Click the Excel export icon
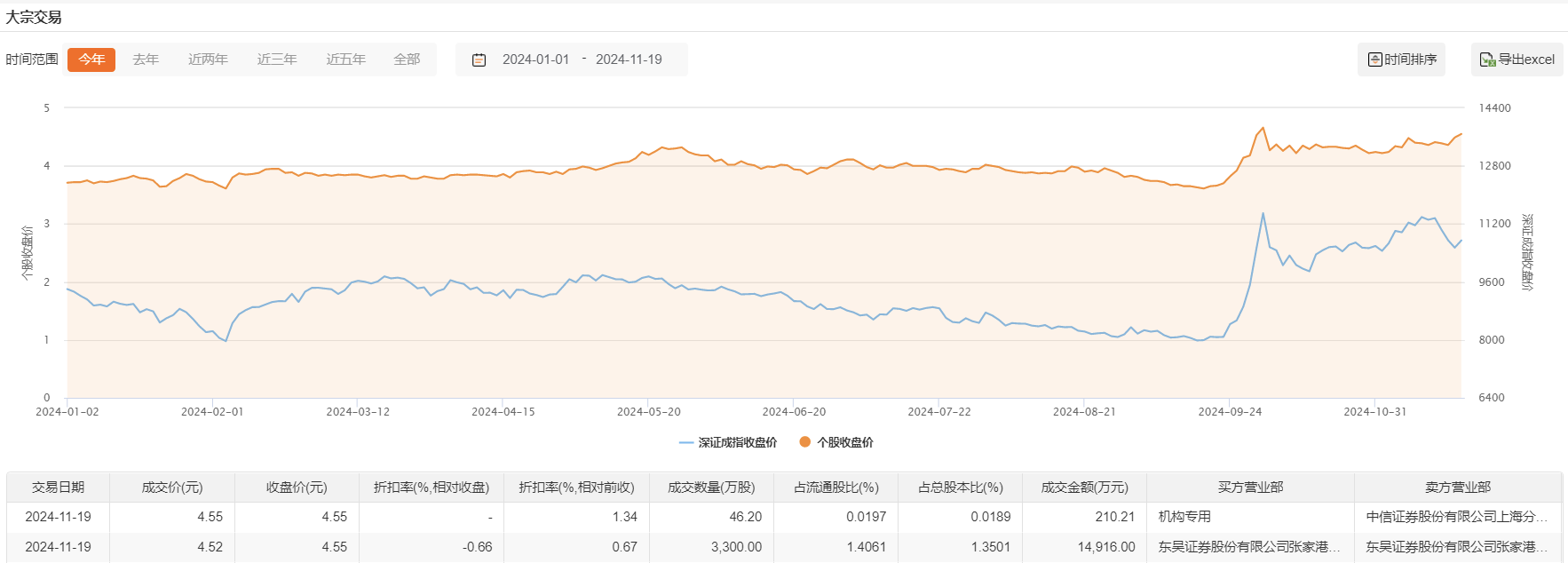This screenshot has height=563, width=1568. coord(1487,59)
